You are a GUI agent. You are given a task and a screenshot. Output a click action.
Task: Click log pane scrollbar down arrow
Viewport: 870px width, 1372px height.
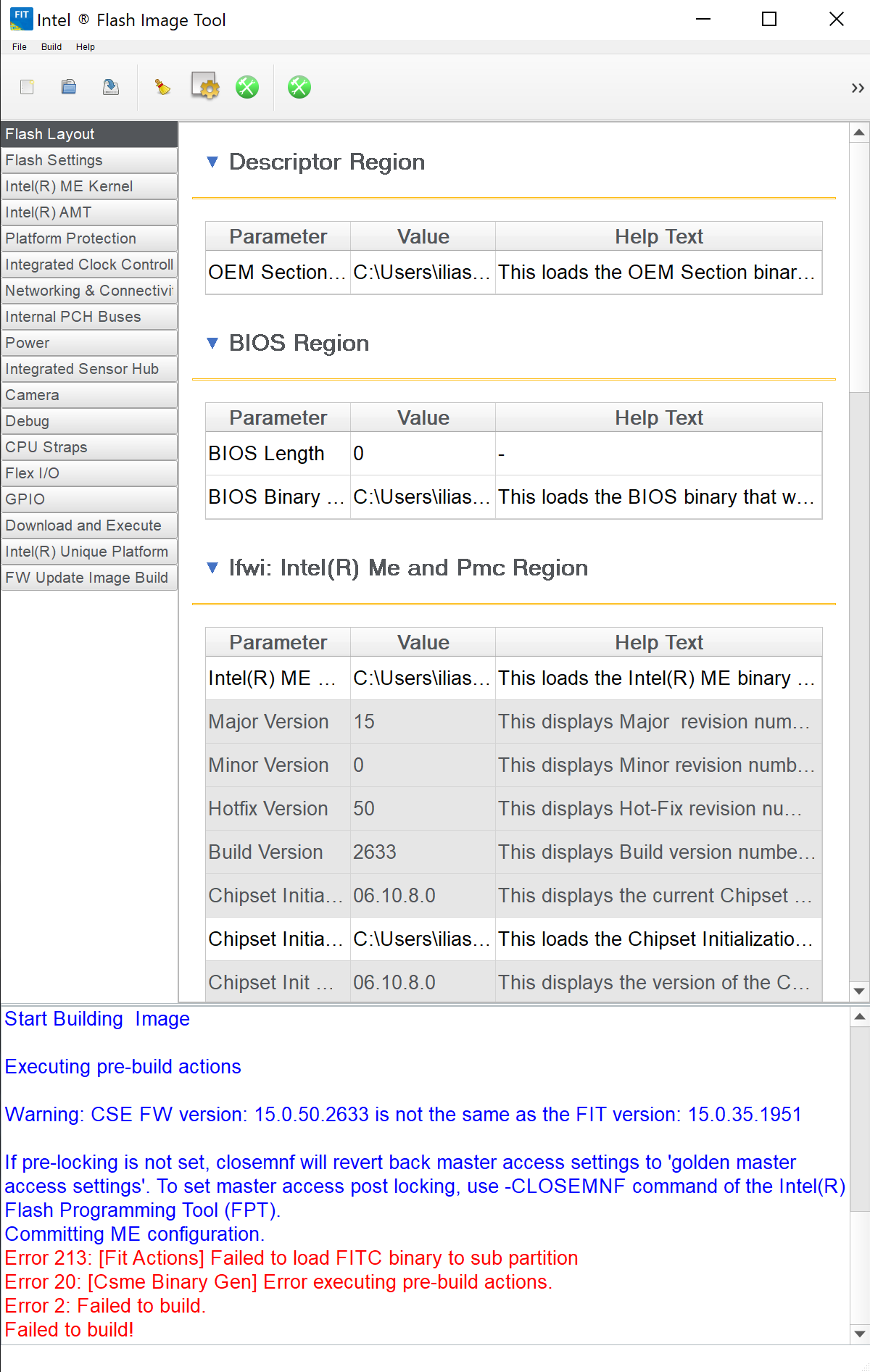point(859,1334)
